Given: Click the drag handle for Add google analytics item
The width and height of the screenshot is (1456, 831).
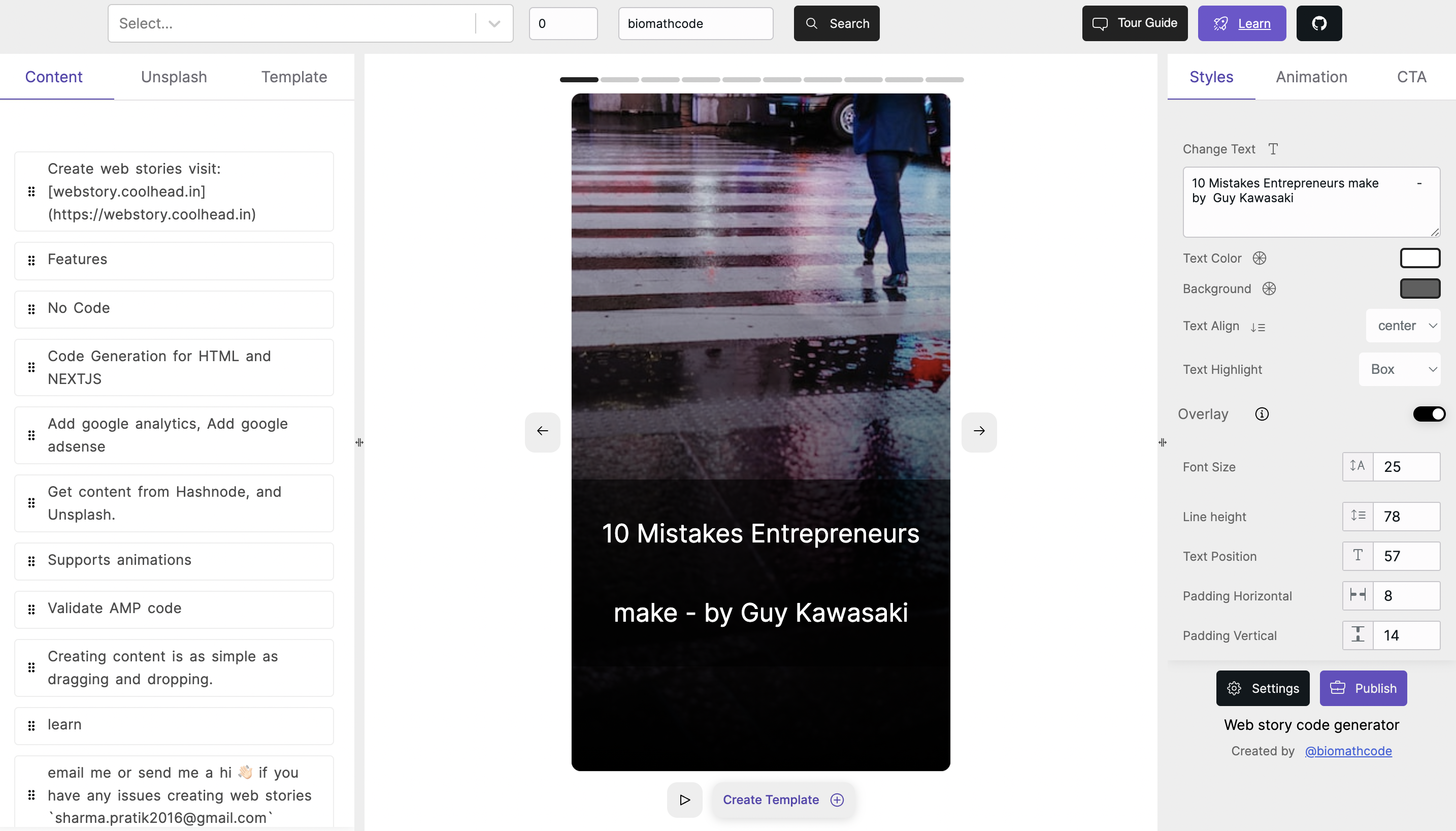Looking at the screenshot, I should click(31, 435).
